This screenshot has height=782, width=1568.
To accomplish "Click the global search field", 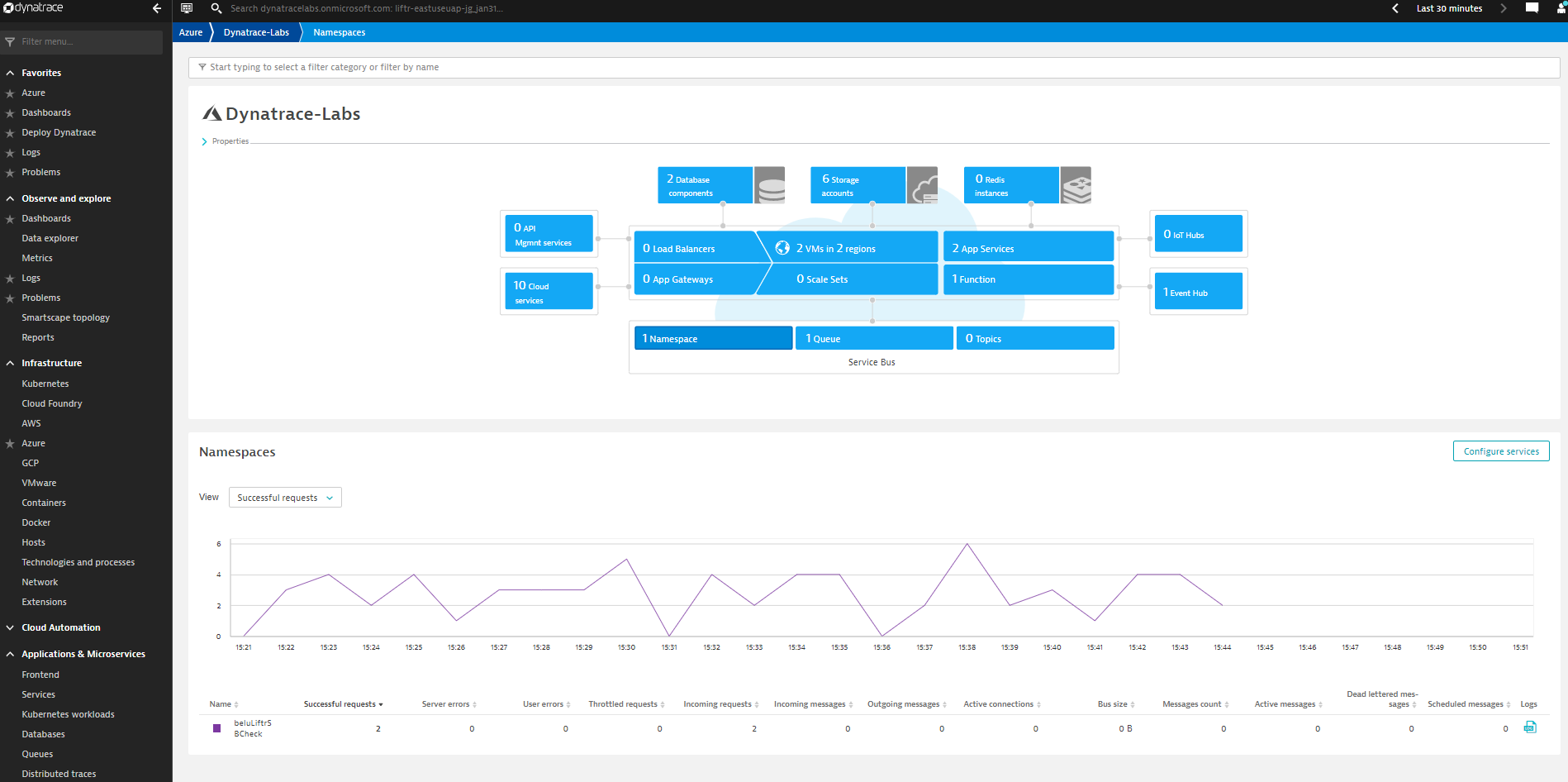I will [x=368, y=8].
